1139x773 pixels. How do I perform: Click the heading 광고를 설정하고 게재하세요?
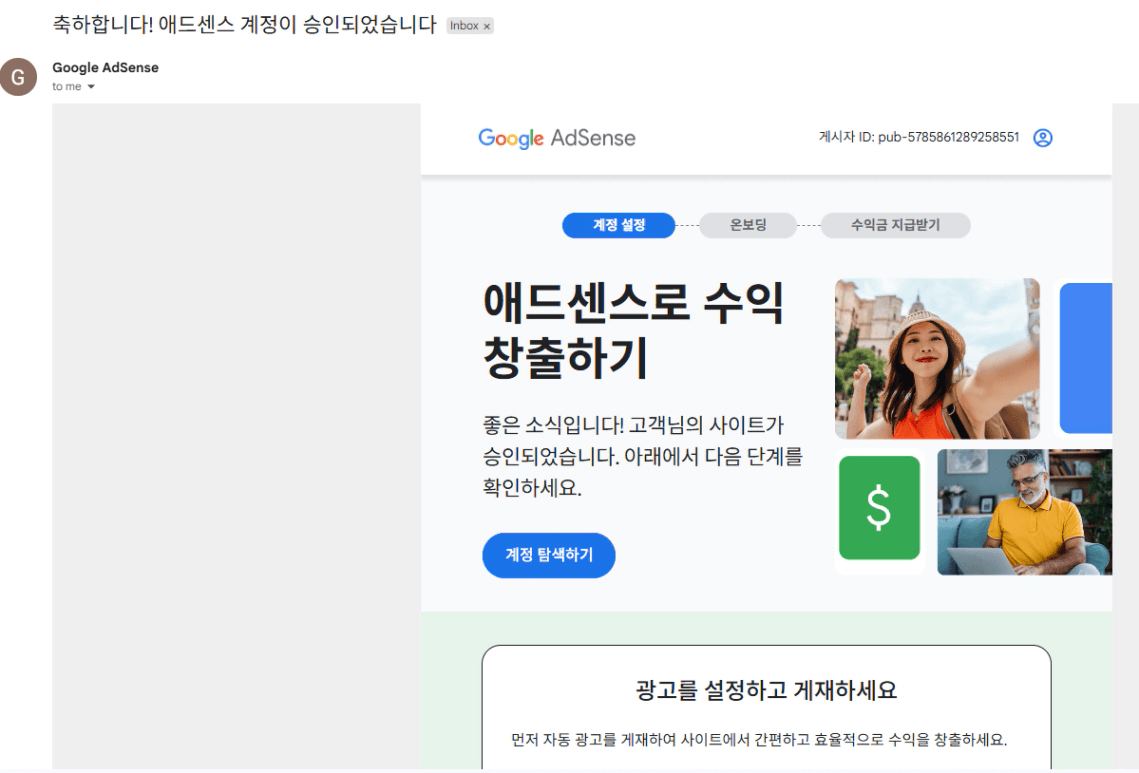(x=766, y=689)
